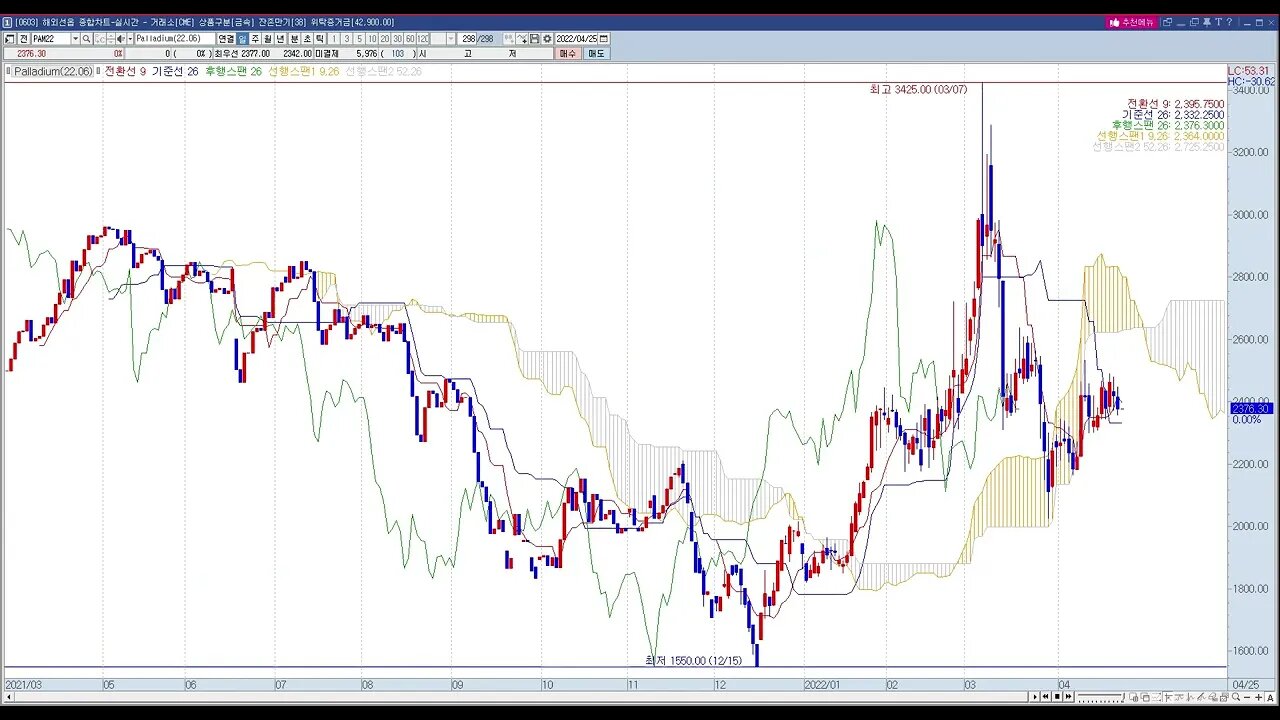Click the plus zoom-in icon at bottom
This screenshot has height=720, width=1280.
pos(1258,696)
